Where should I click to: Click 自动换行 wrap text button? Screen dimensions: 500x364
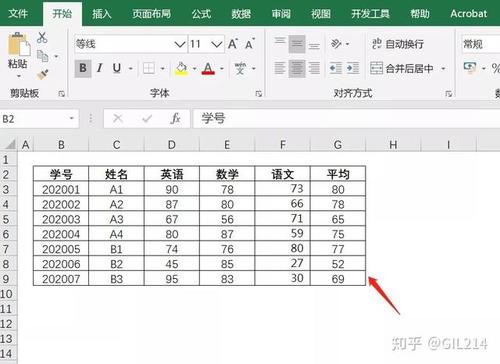(x=397, y=44)
